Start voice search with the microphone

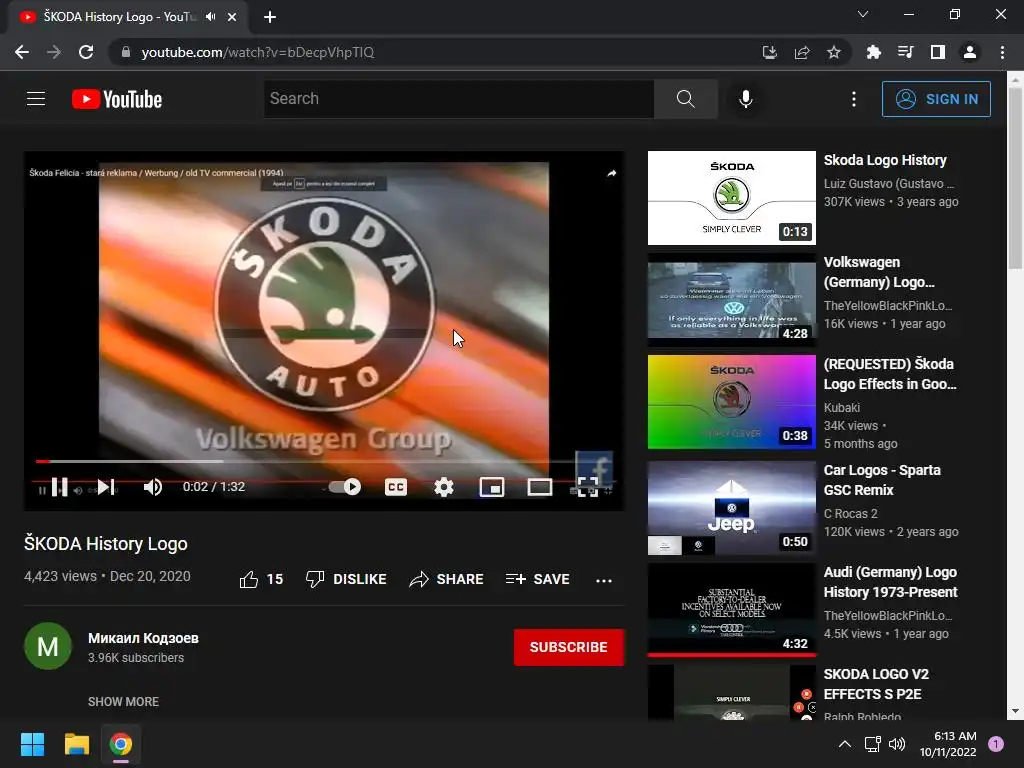coord(745,99)
